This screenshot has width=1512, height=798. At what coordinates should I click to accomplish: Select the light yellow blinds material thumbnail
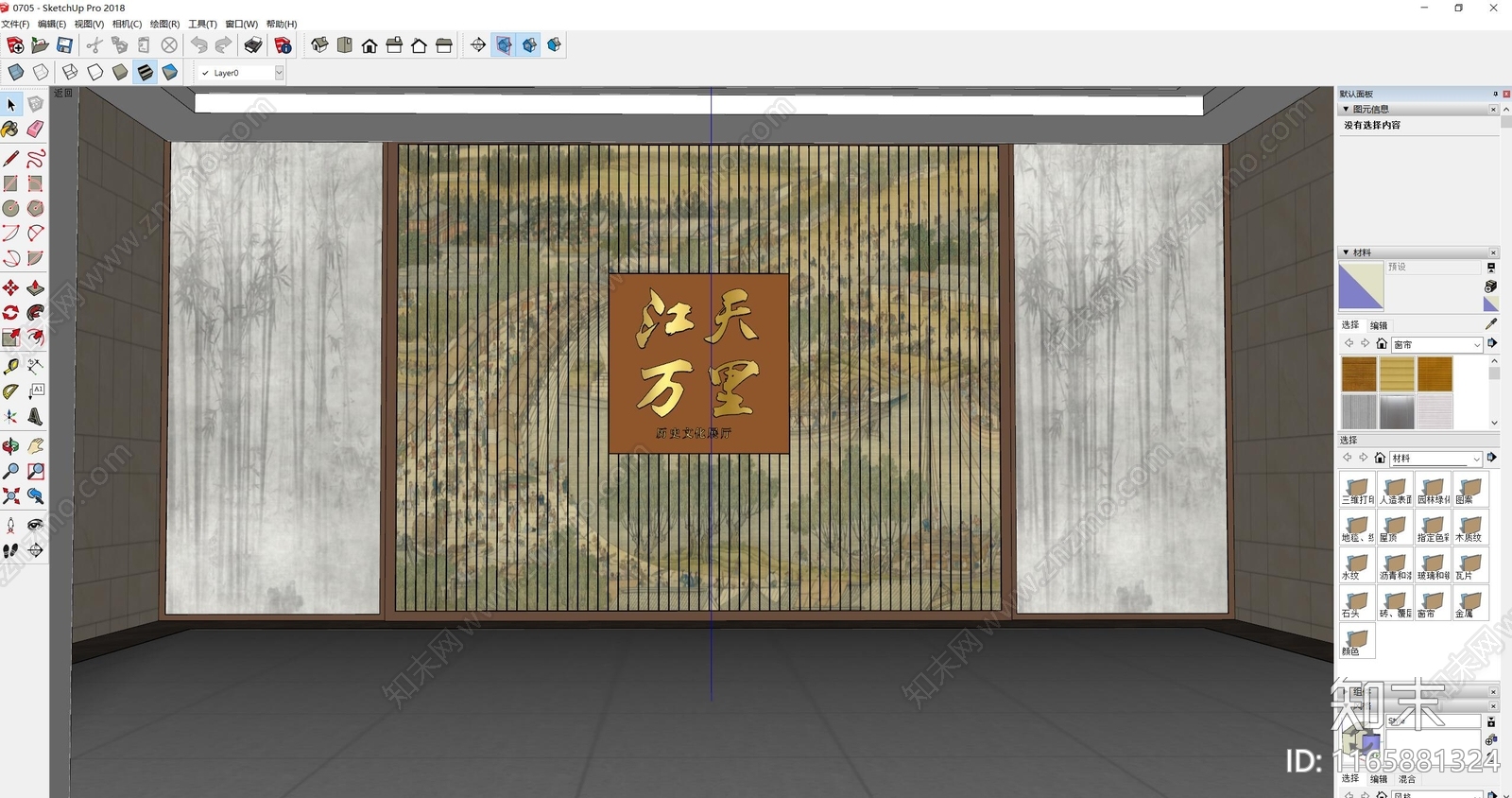click(1397, 374)
